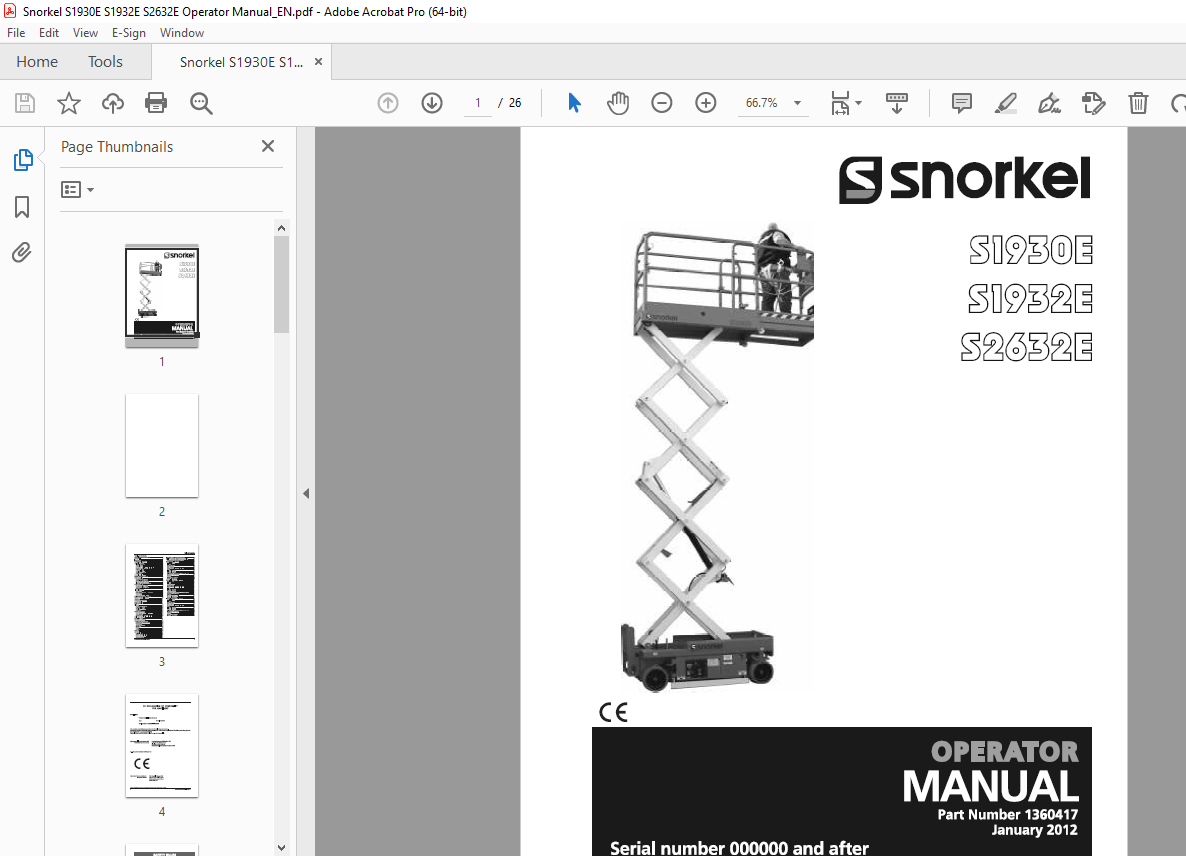Activate the Hand pan tool

tap(618, 103)
